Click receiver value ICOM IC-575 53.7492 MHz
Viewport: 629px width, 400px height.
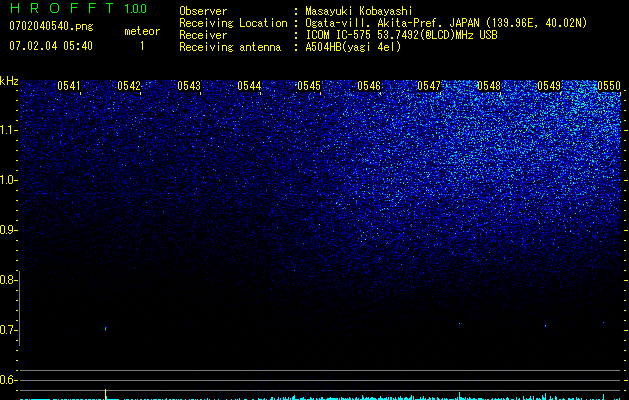tap(401, 35)
